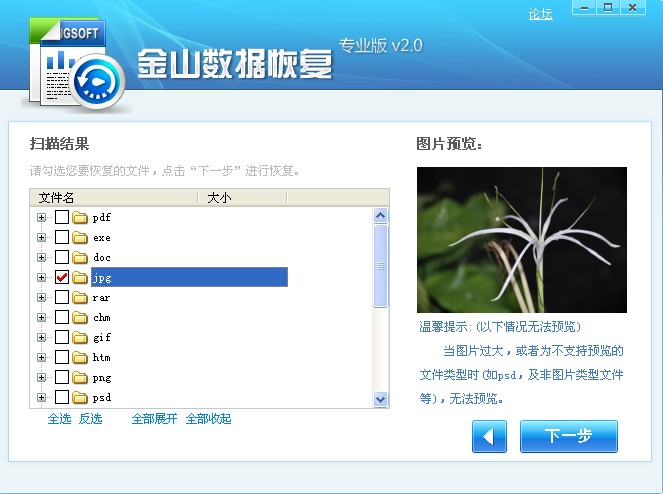
Task: Click the psd folder icon
Action: (79, 398)
